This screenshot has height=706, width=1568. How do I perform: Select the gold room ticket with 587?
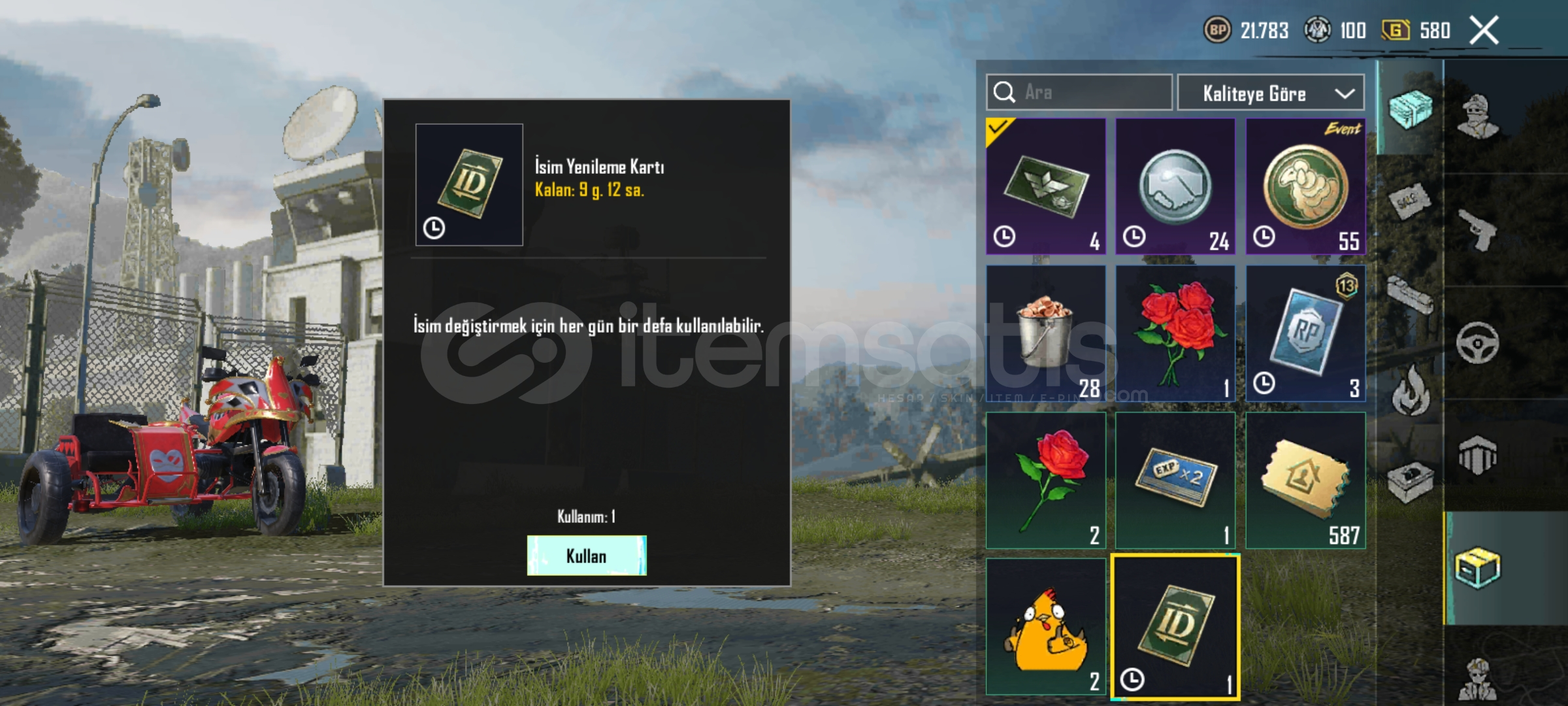(1305, 480)
